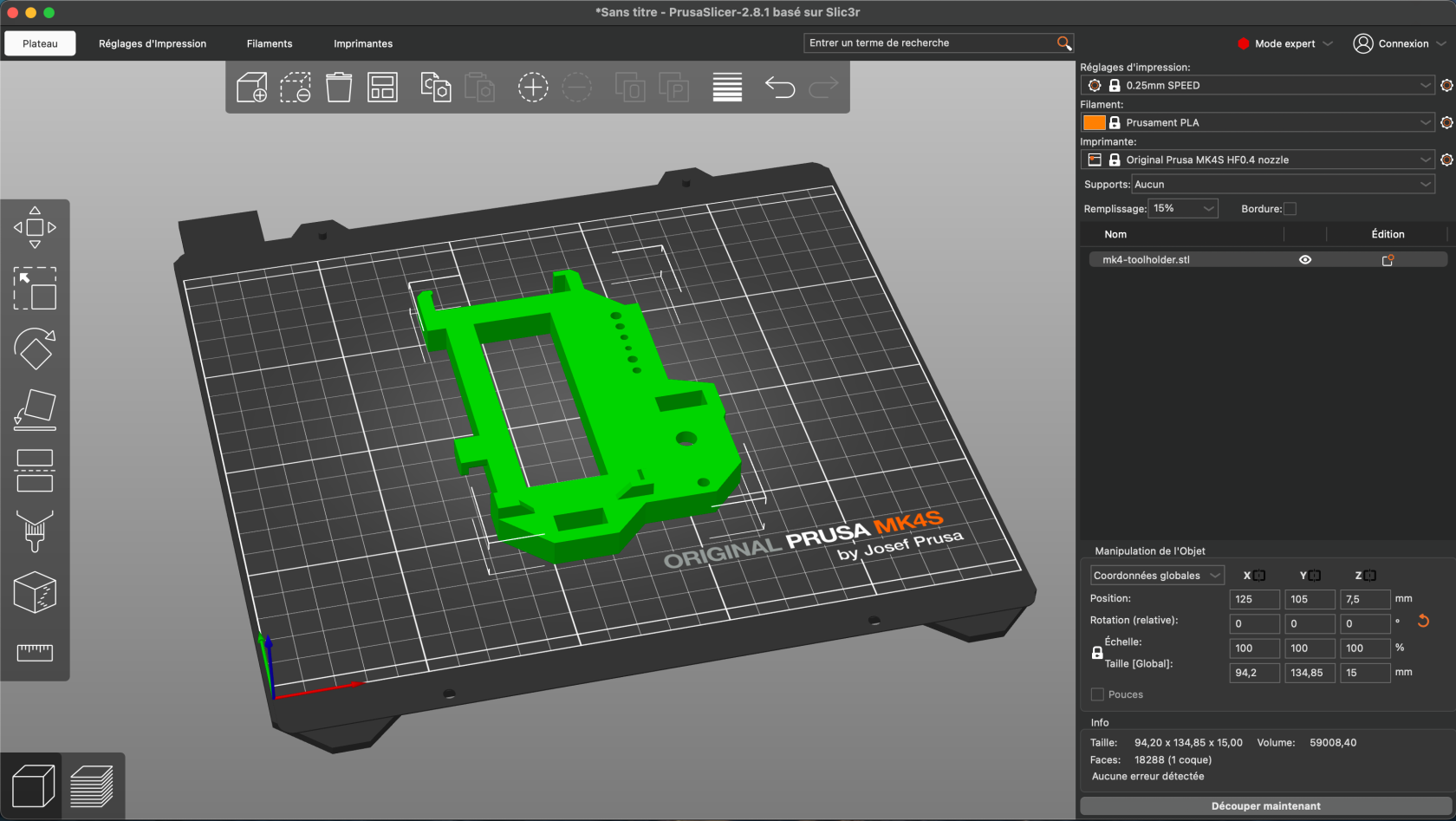Open the Prusament PLA filament dropdown
The width and height of the screenshot is (1456, 821).
tap(1258, 122)
